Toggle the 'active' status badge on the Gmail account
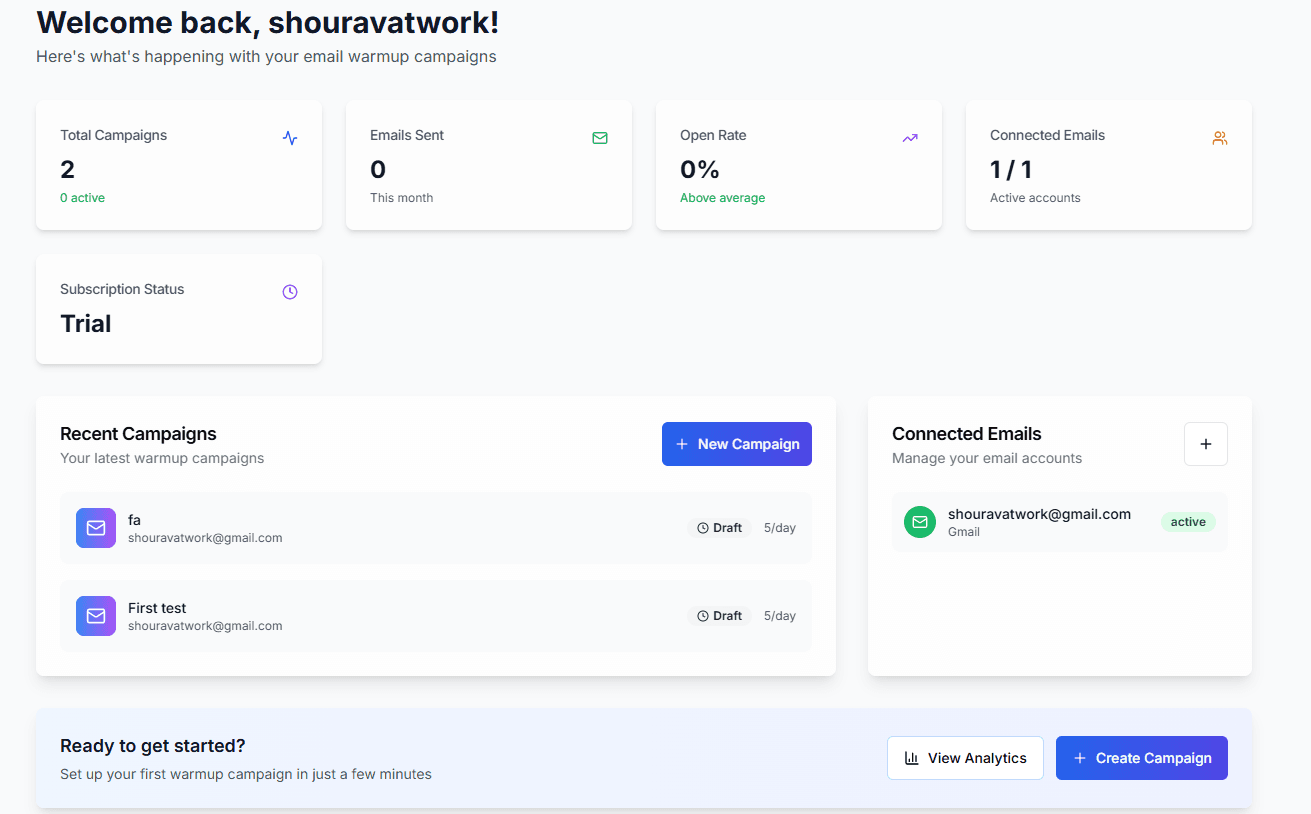1311x814 pixels. (x=1188, y=521)
